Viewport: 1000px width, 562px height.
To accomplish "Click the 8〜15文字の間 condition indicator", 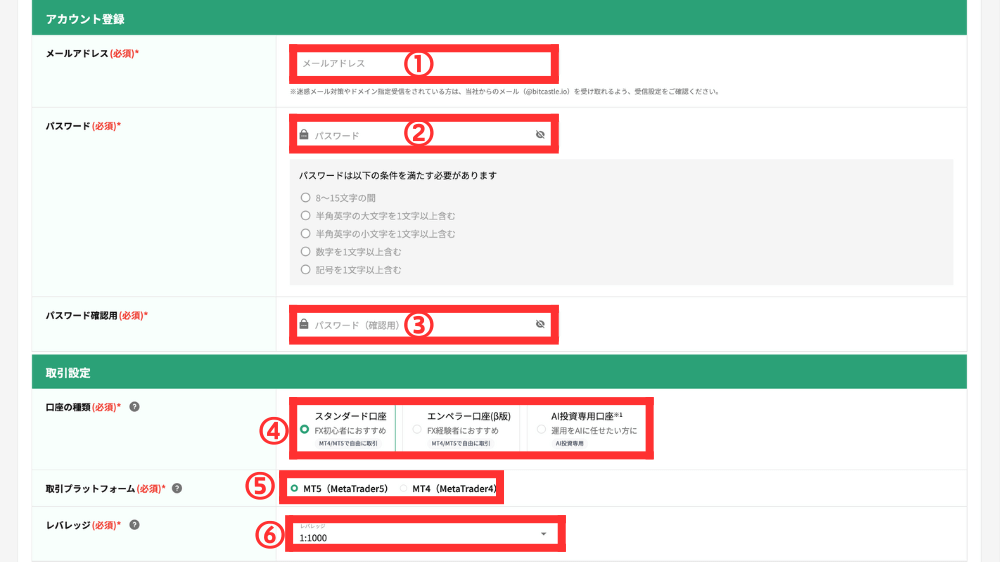I will coord(305,198).
